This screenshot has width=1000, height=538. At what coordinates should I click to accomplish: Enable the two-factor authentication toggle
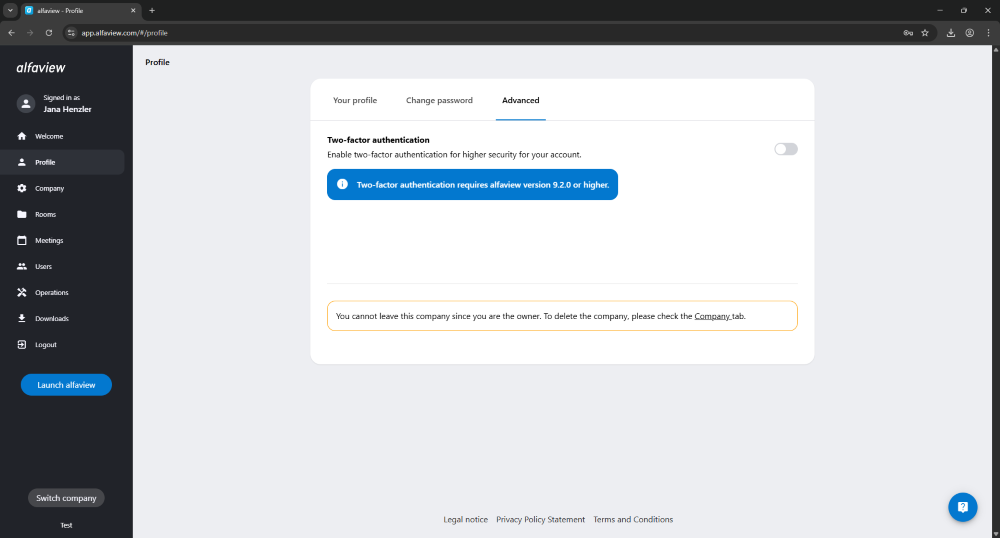(x=785, y=149)
